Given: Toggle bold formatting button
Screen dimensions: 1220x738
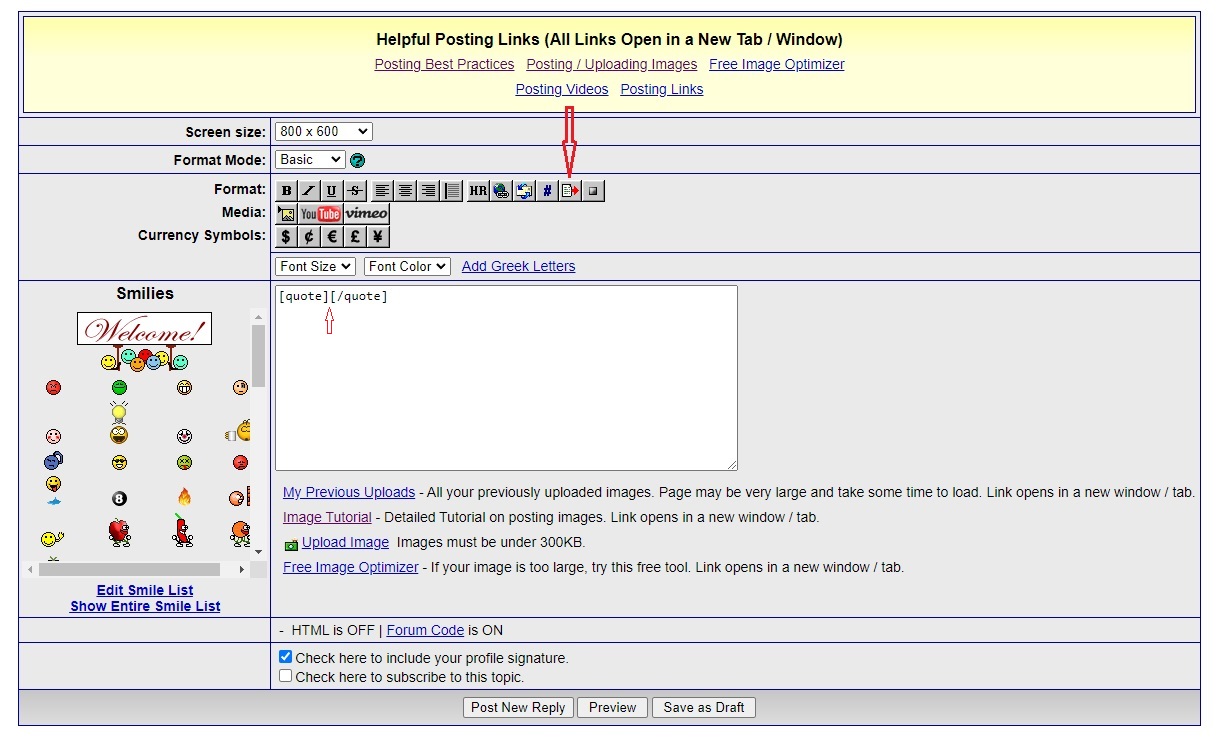Looking at the screenshot, I should (x=286, y=190).
